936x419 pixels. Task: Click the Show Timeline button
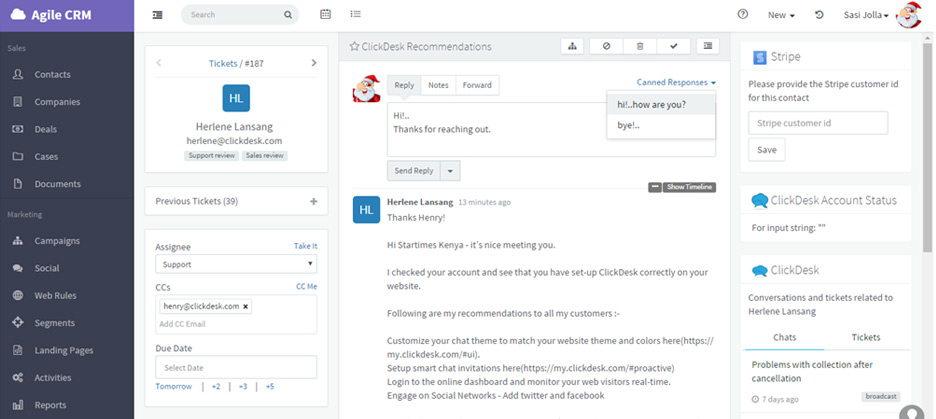pos(689,187)
